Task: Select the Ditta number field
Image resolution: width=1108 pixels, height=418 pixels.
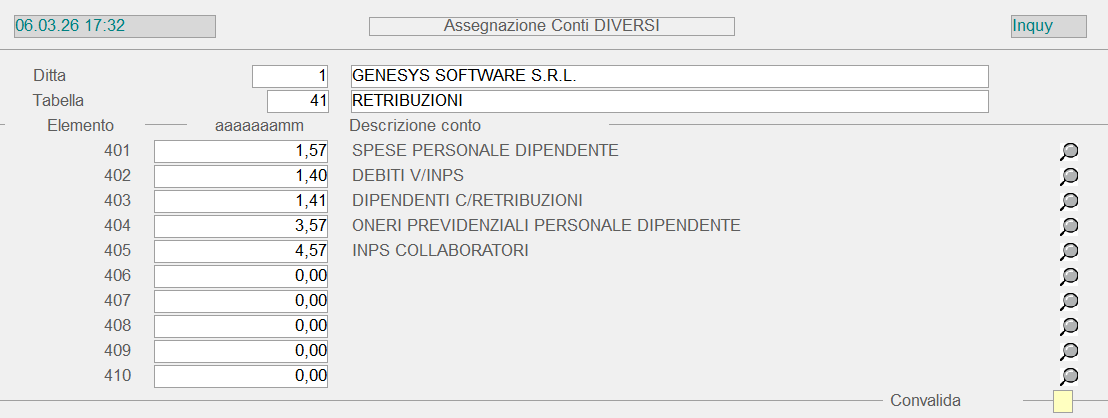Action: 290,76
